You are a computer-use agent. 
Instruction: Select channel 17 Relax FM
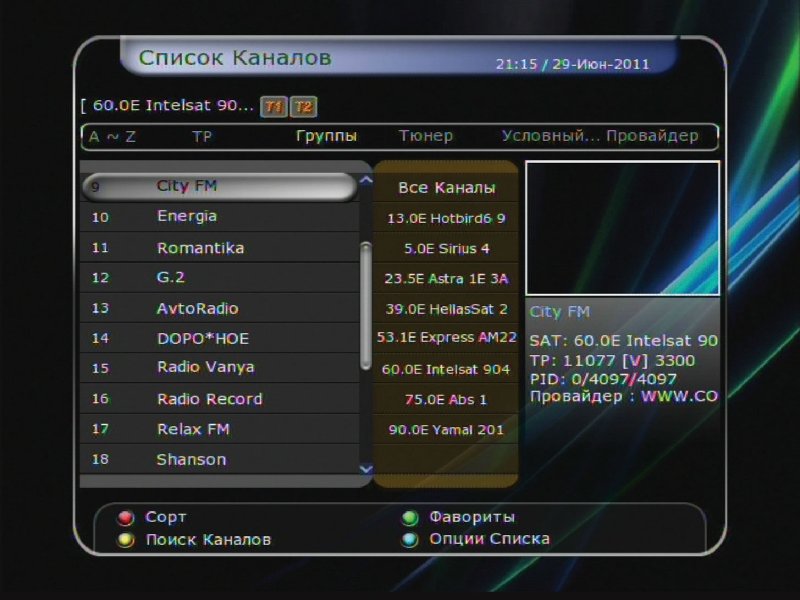tap(219, 429)
